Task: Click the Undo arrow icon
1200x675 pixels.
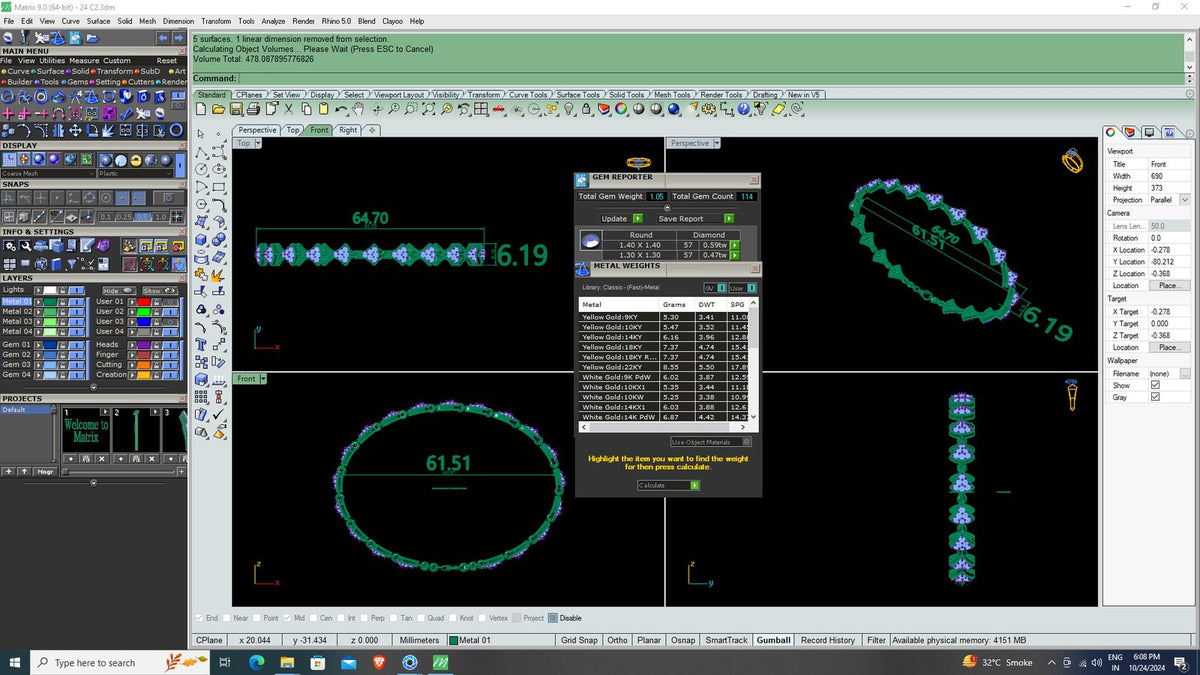Action: [341, 108]
